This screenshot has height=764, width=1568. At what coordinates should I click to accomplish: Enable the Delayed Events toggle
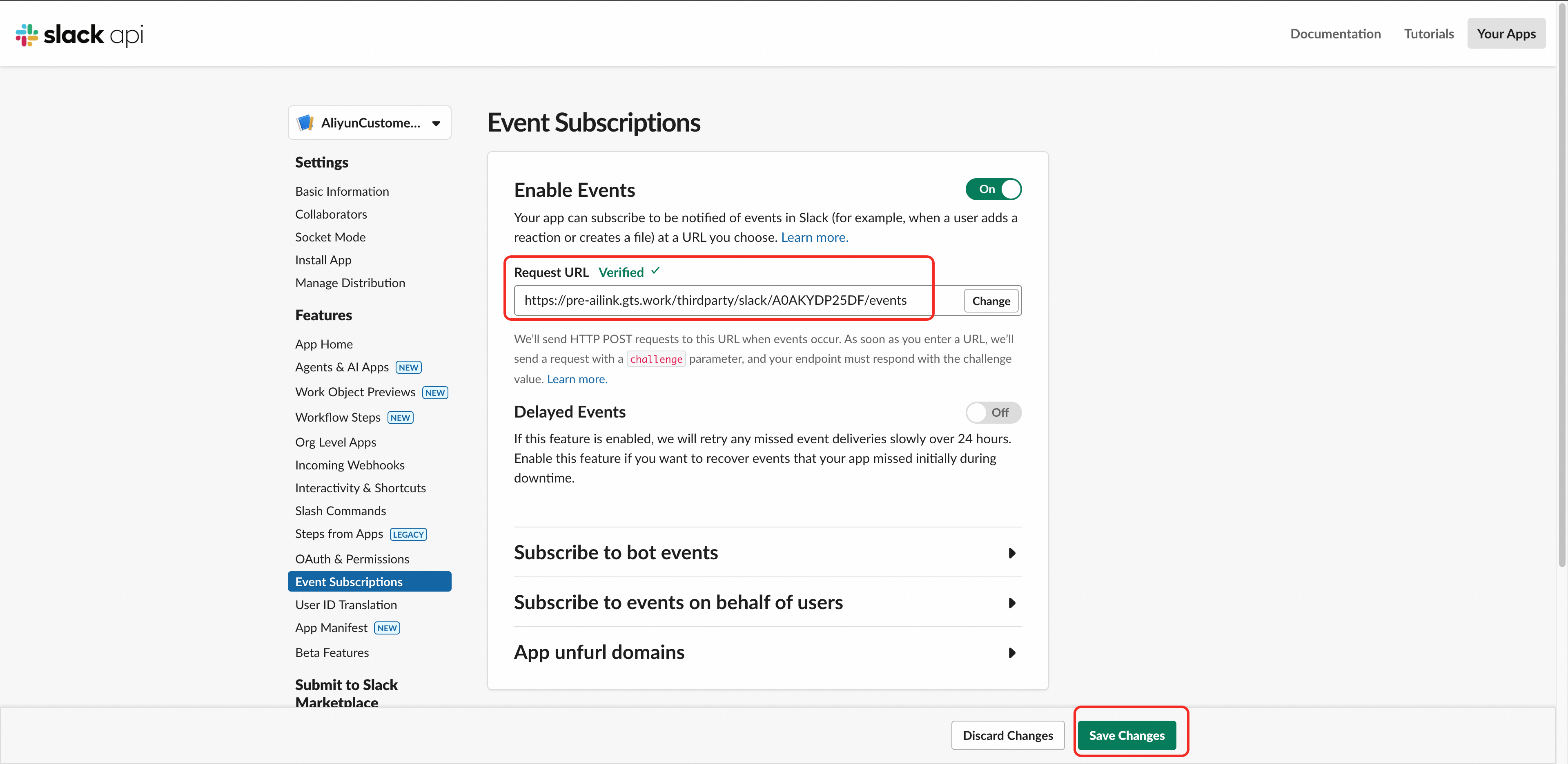click(993, 413)
